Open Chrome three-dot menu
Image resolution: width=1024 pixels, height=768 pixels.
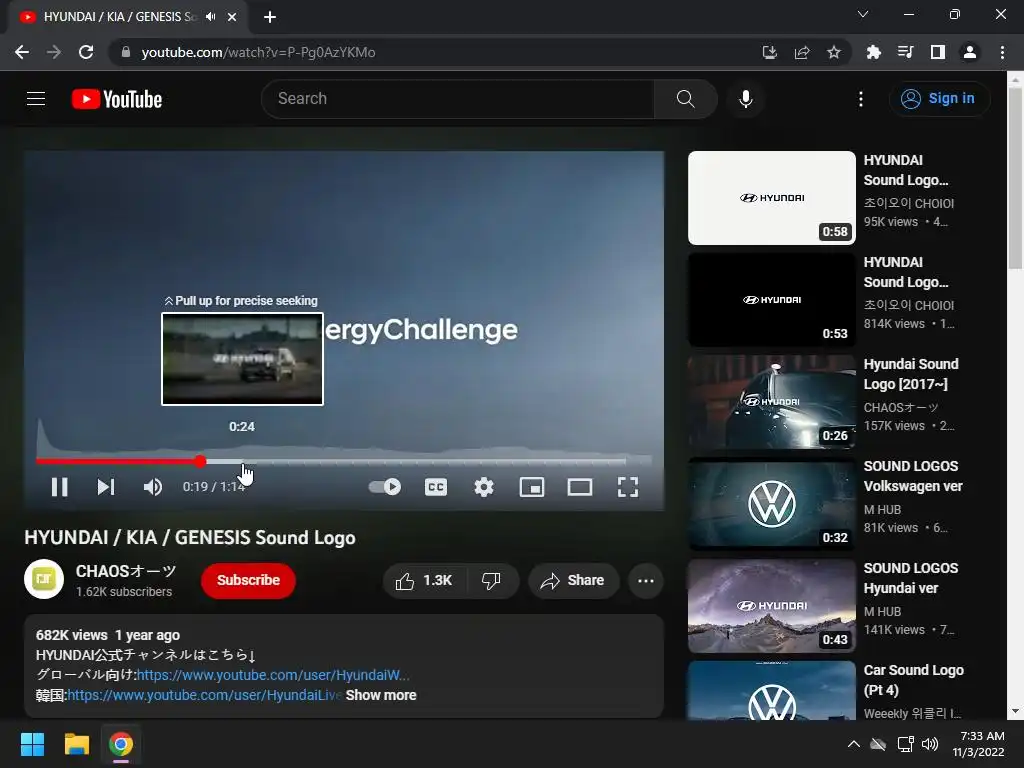tap(1002, 52)
